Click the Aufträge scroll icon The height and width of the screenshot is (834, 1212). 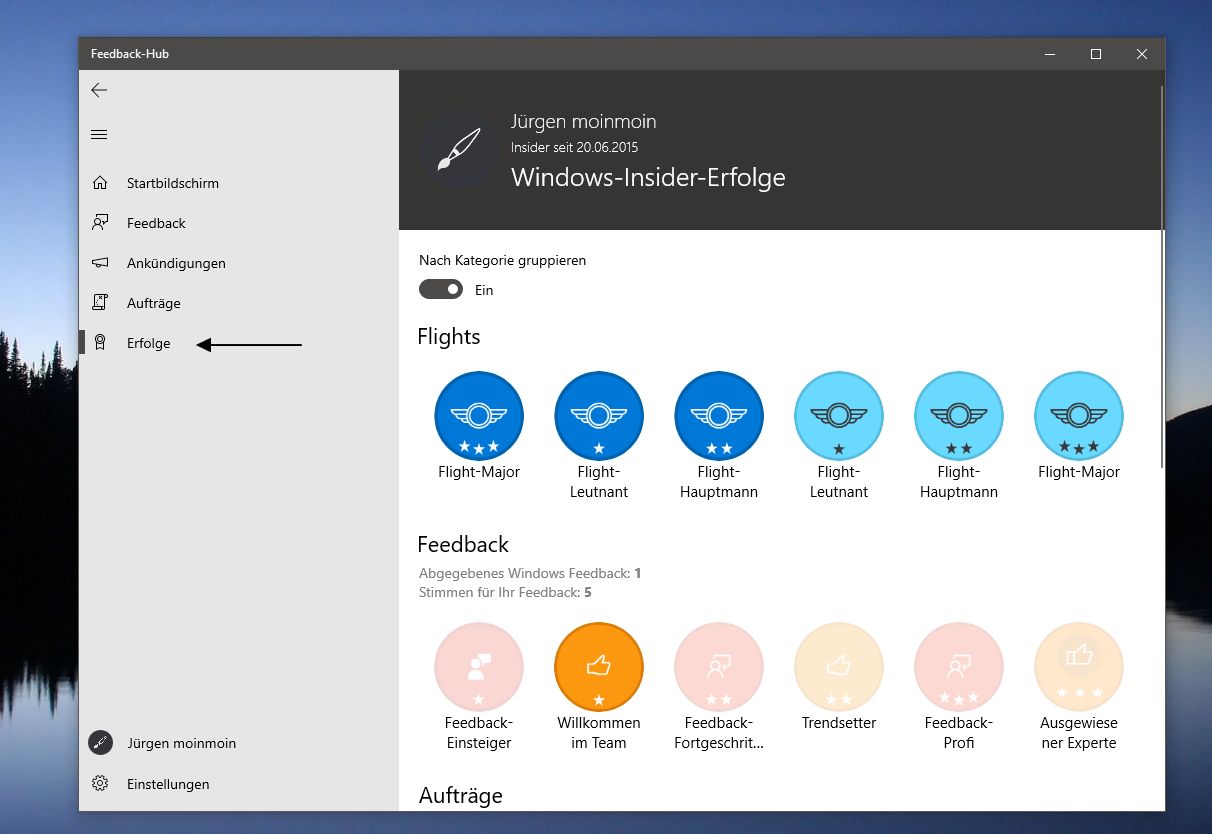[99, 303]
